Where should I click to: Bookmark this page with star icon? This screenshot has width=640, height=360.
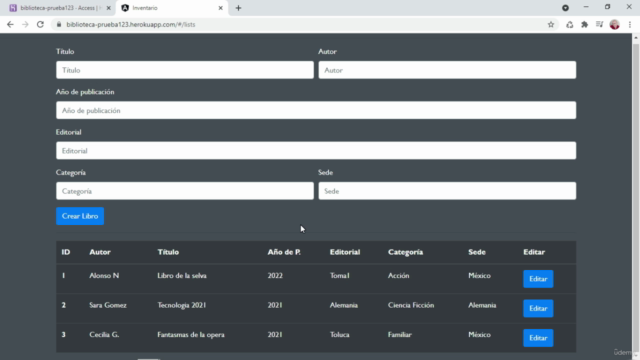(x=551, y=24)
